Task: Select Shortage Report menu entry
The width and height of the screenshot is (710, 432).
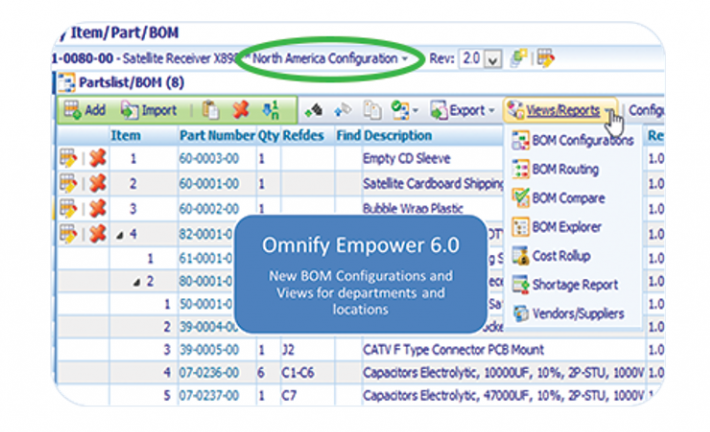Action: coord(565,285)
